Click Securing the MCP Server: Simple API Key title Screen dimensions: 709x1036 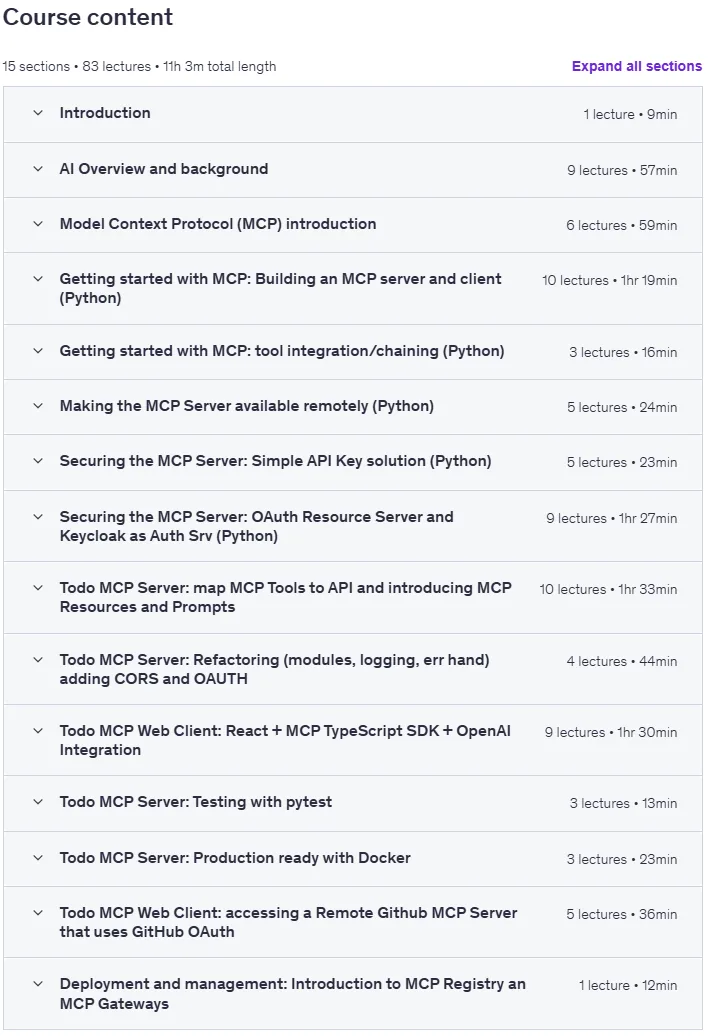click(x=276, y=461)
